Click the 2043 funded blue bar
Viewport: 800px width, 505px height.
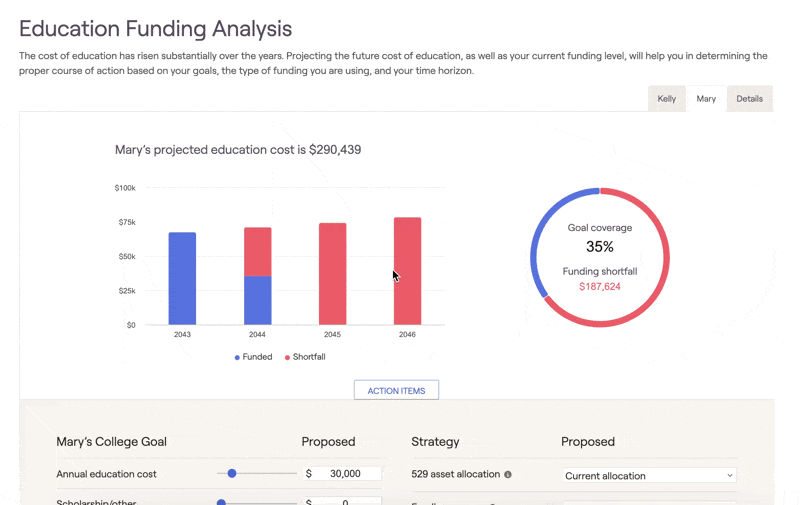(x=182, y=279)
